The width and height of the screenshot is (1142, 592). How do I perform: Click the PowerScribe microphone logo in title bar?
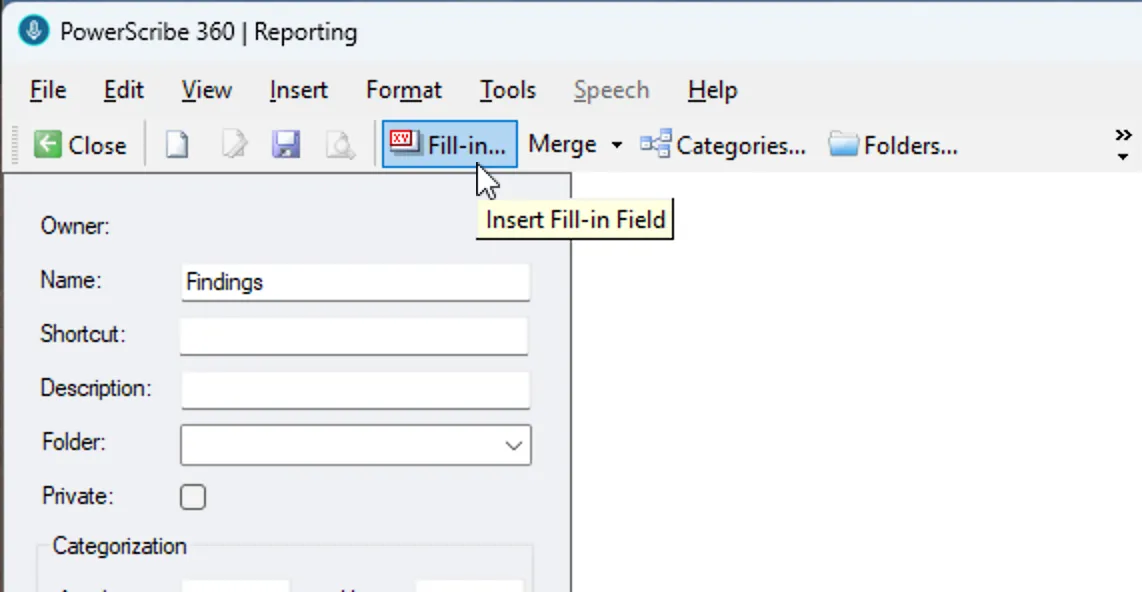32,30
